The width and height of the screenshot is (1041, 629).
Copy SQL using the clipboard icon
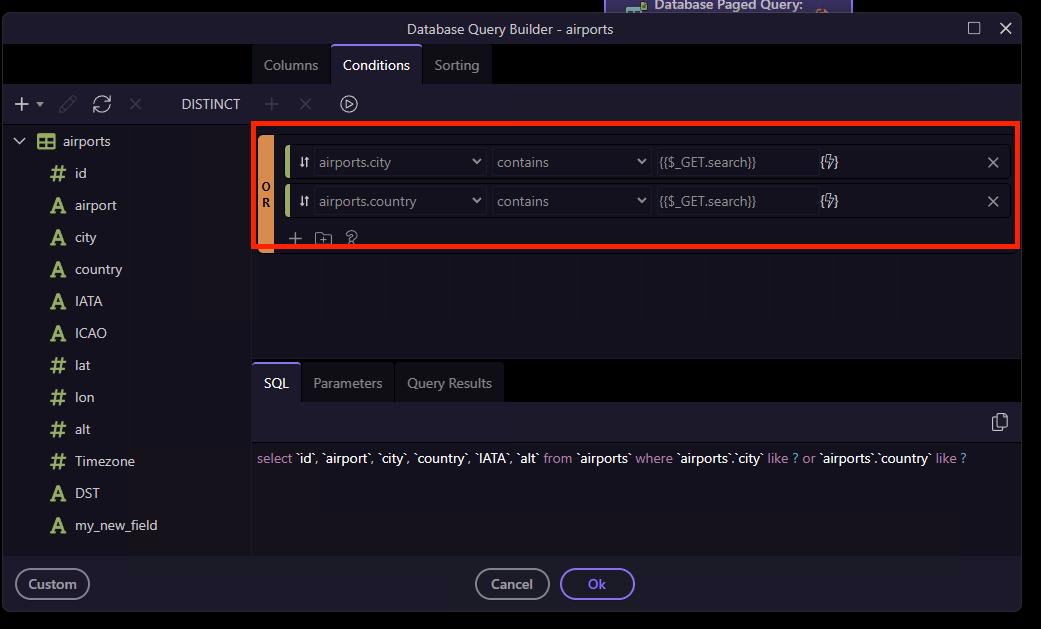[x=999, y=422]
